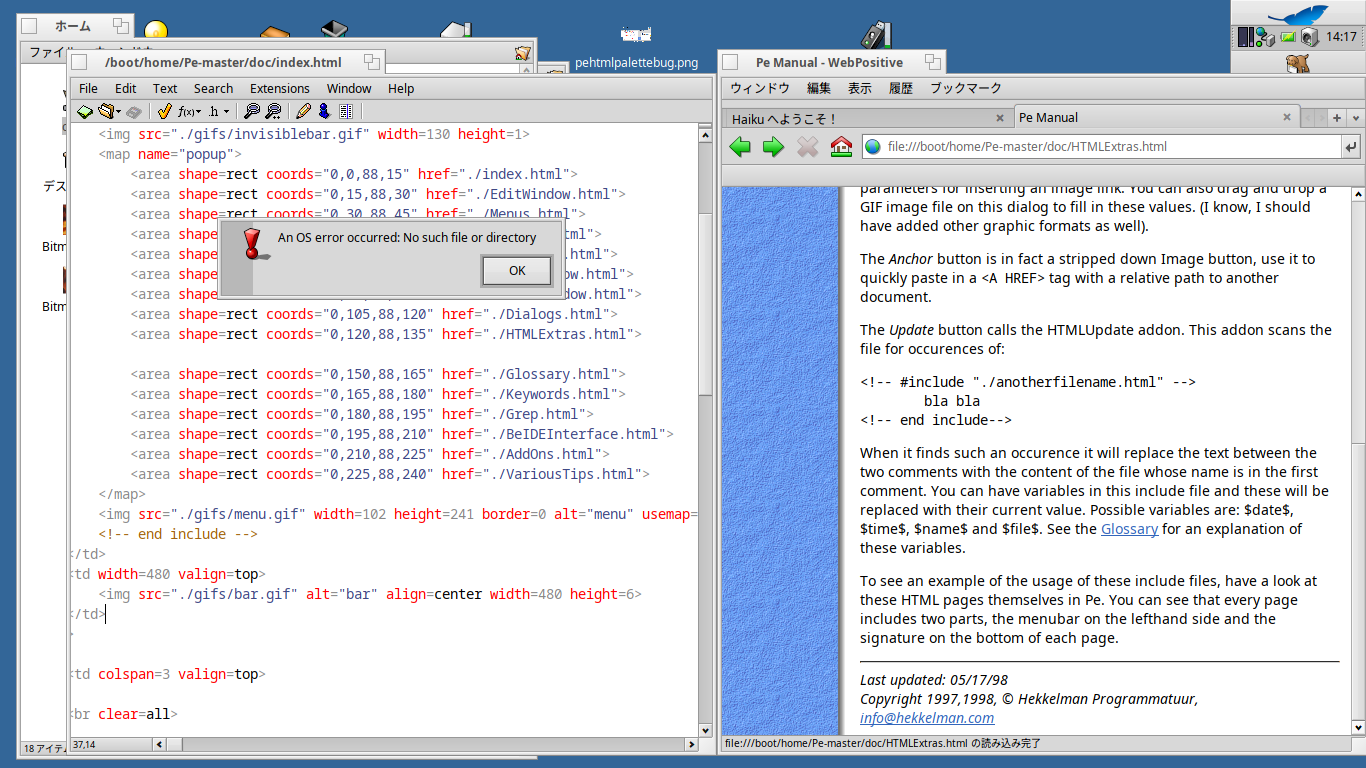Toggle the soft wrap column icon
Image resolution: width=1366 pixels, height=768 pixels.
tap(346, 111)
